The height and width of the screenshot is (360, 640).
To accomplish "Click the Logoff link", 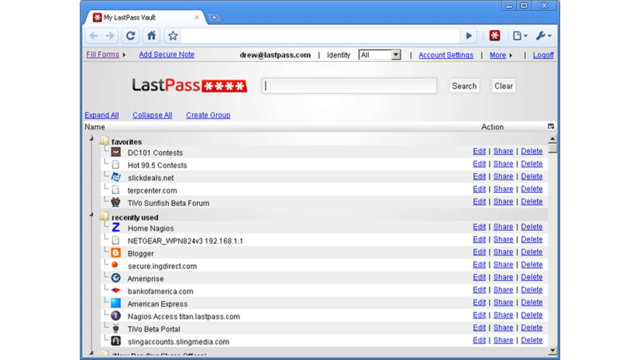I will click(543, 55).
